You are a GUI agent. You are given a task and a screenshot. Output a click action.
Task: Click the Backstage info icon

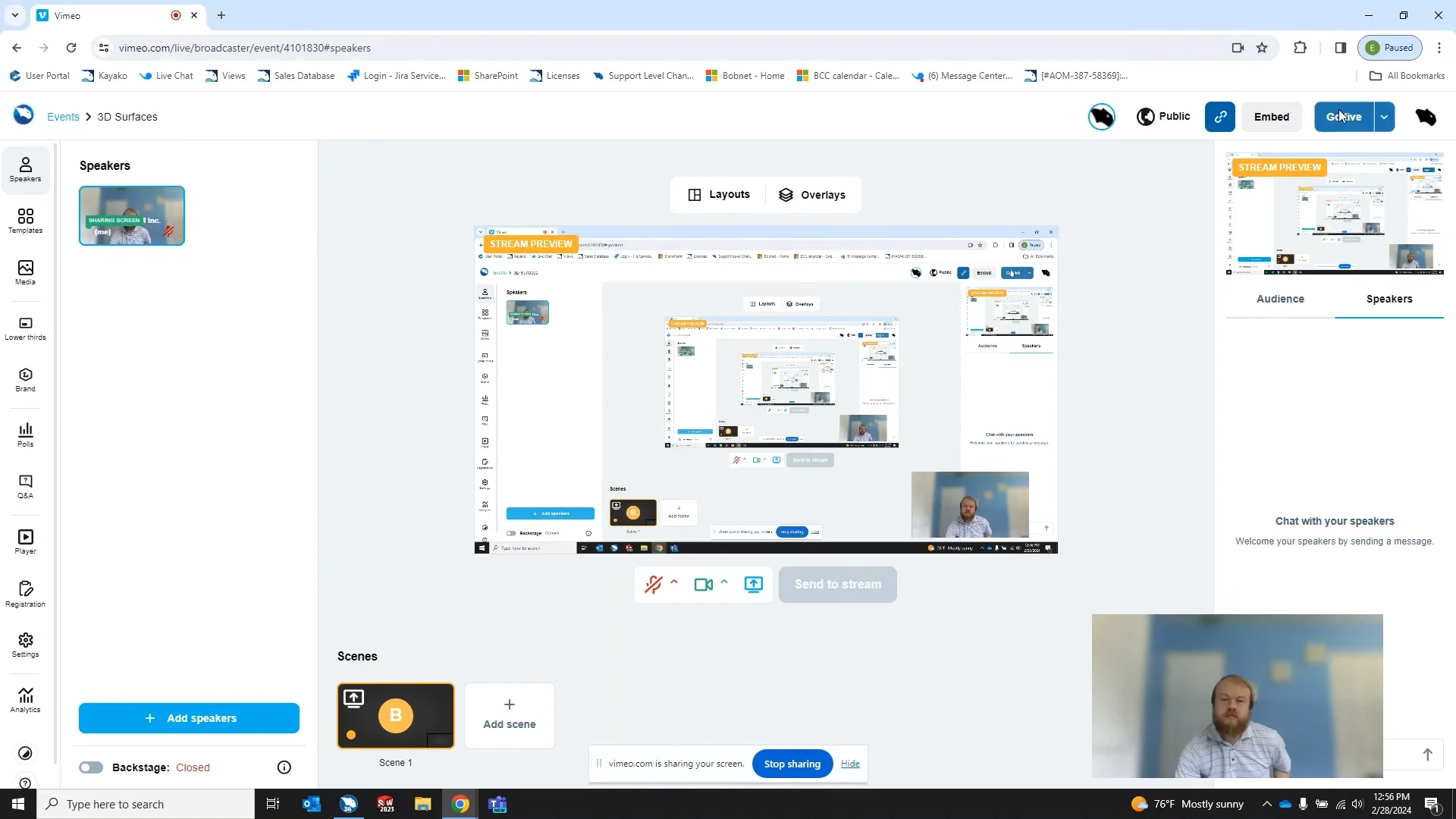pos(284,767)
